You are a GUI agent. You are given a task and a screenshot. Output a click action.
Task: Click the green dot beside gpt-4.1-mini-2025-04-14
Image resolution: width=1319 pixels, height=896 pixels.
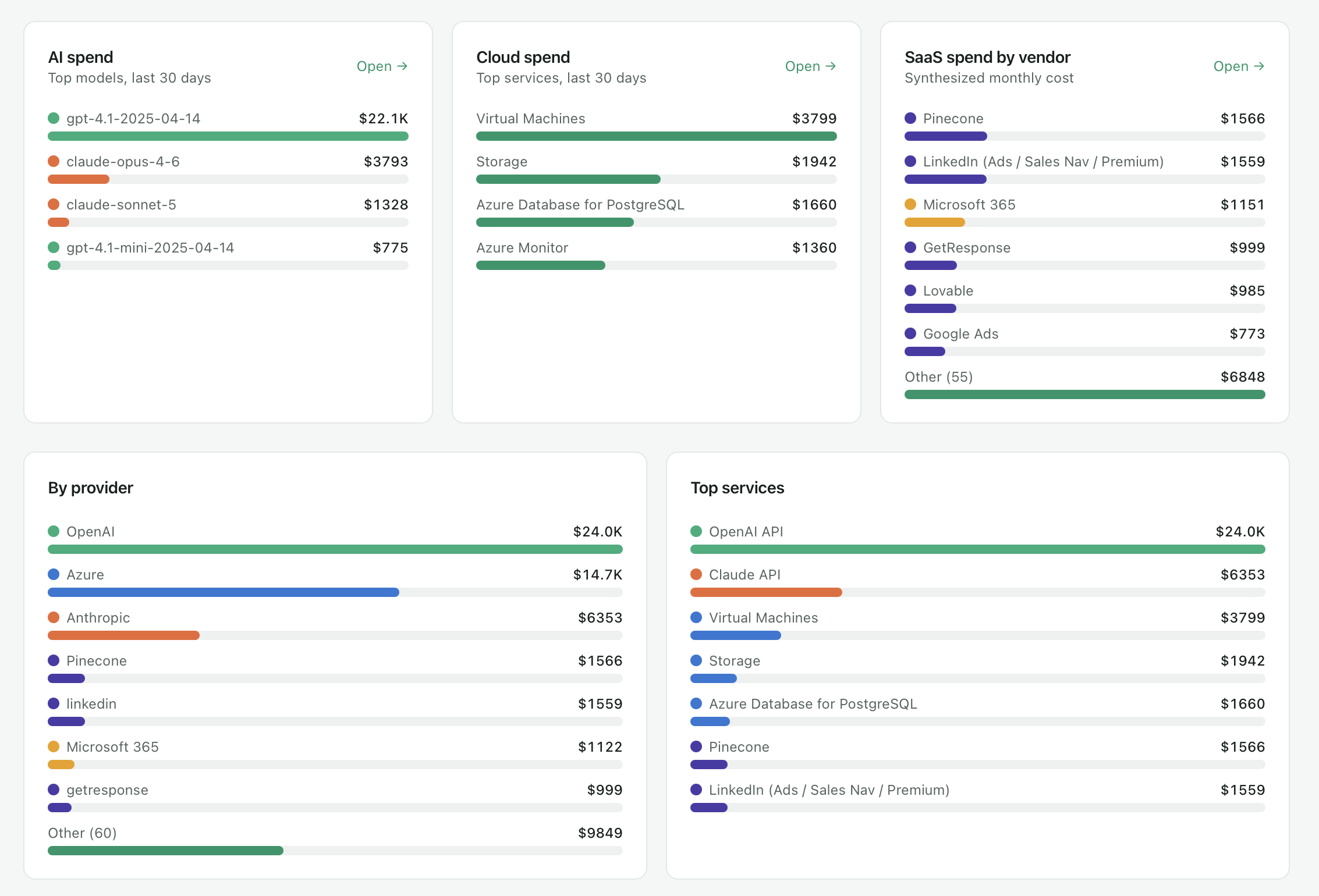54,247
